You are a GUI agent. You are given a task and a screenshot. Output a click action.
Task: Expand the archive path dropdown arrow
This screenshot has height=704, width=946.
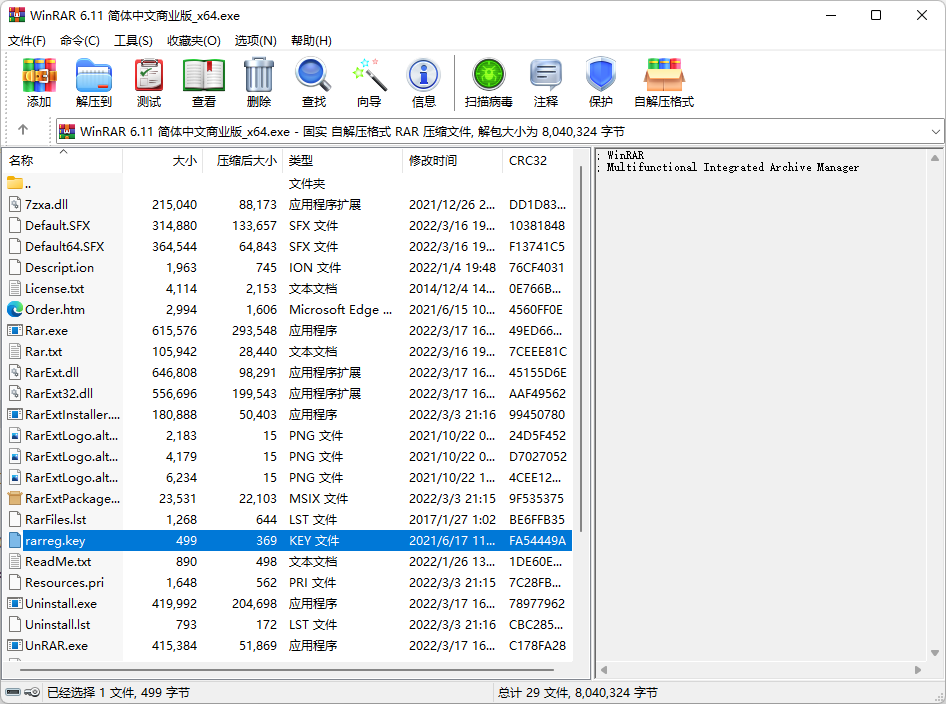(935, 131)
